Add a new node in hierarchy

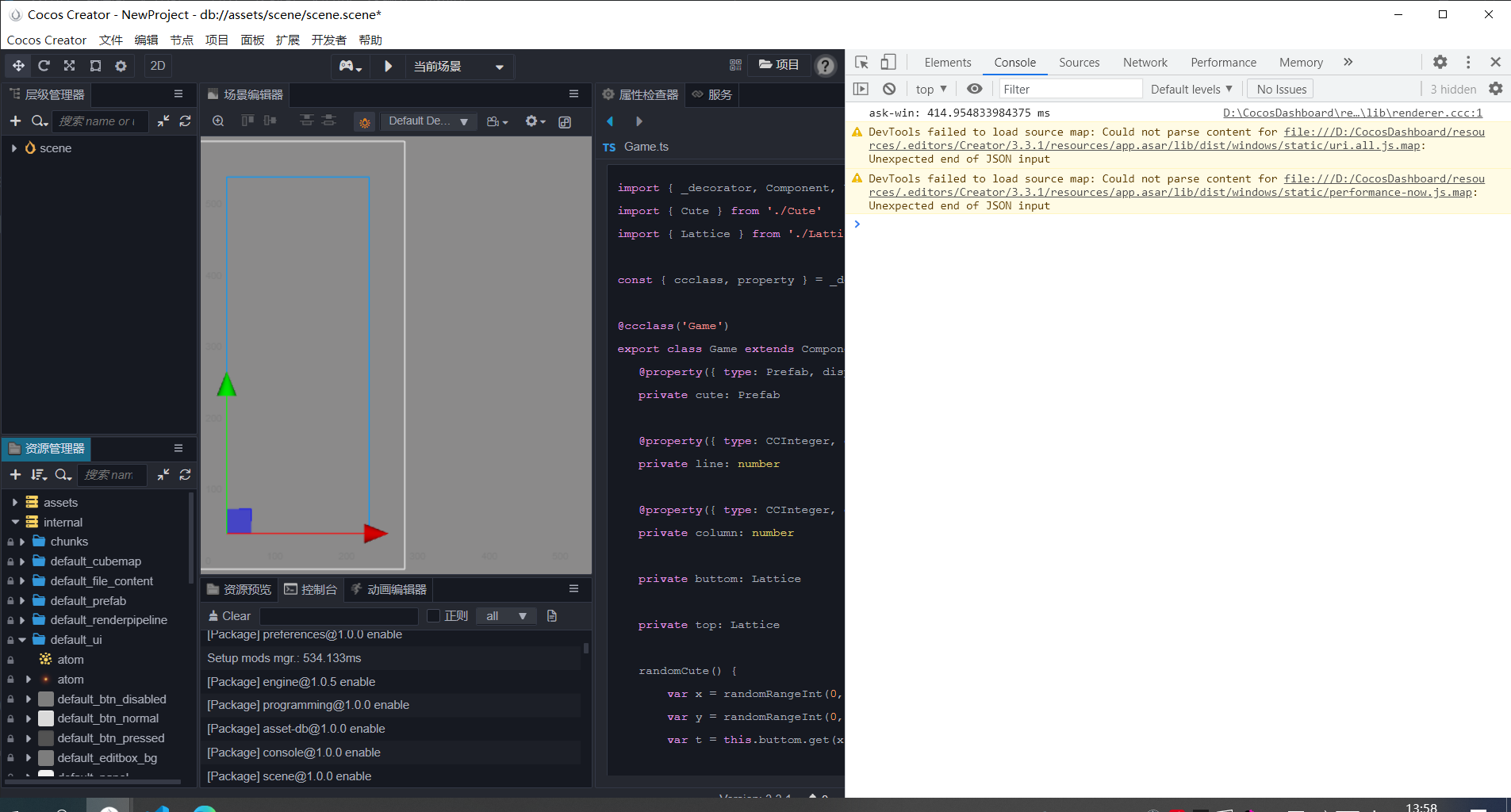(x=15, y=121)
